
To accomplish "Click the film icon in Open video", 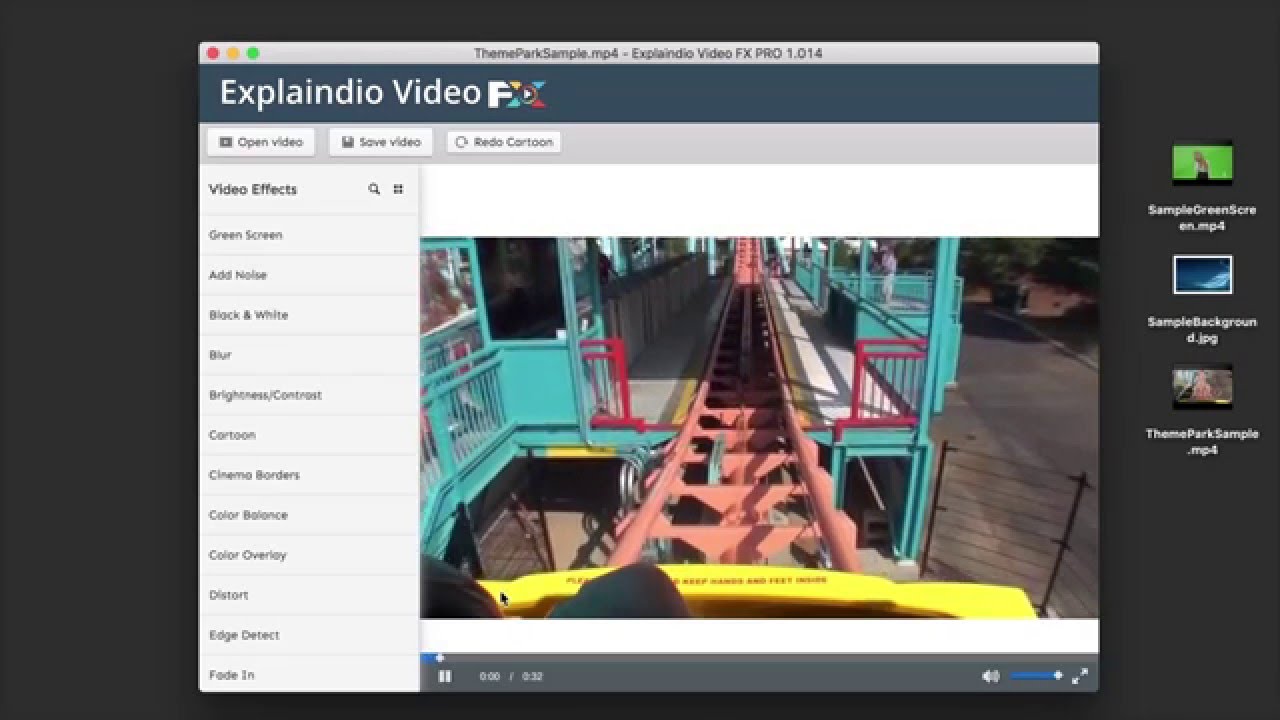I will [226, 142].
